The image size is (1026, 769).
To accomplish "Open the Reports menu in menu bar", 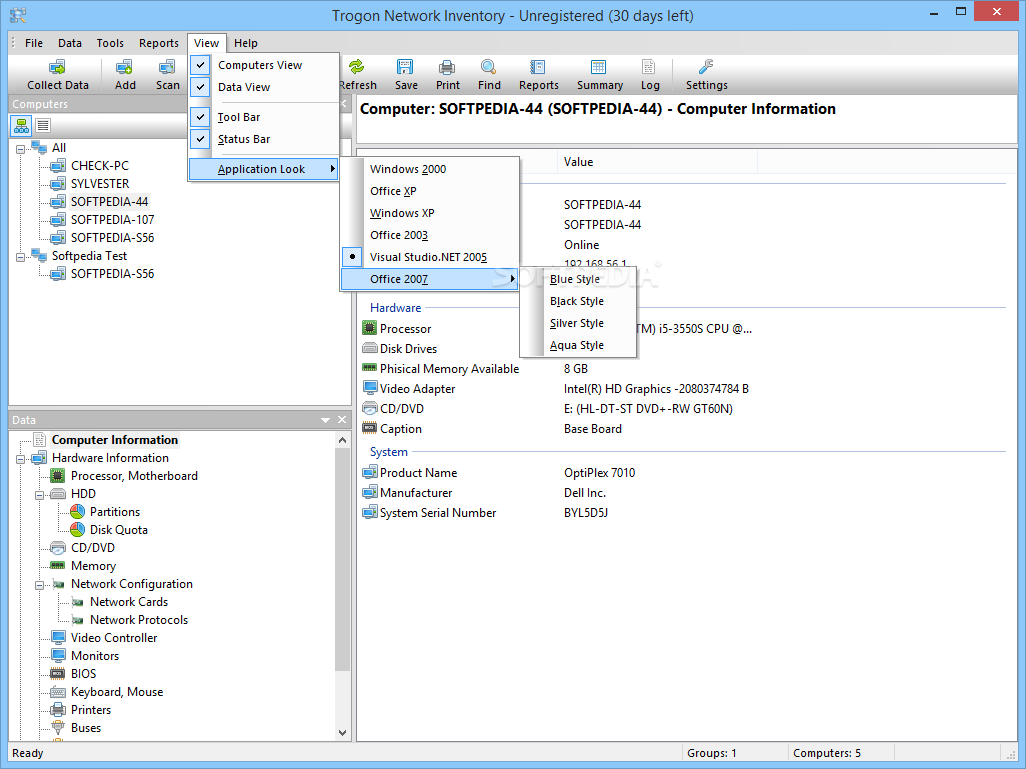I will click(159, 43).
